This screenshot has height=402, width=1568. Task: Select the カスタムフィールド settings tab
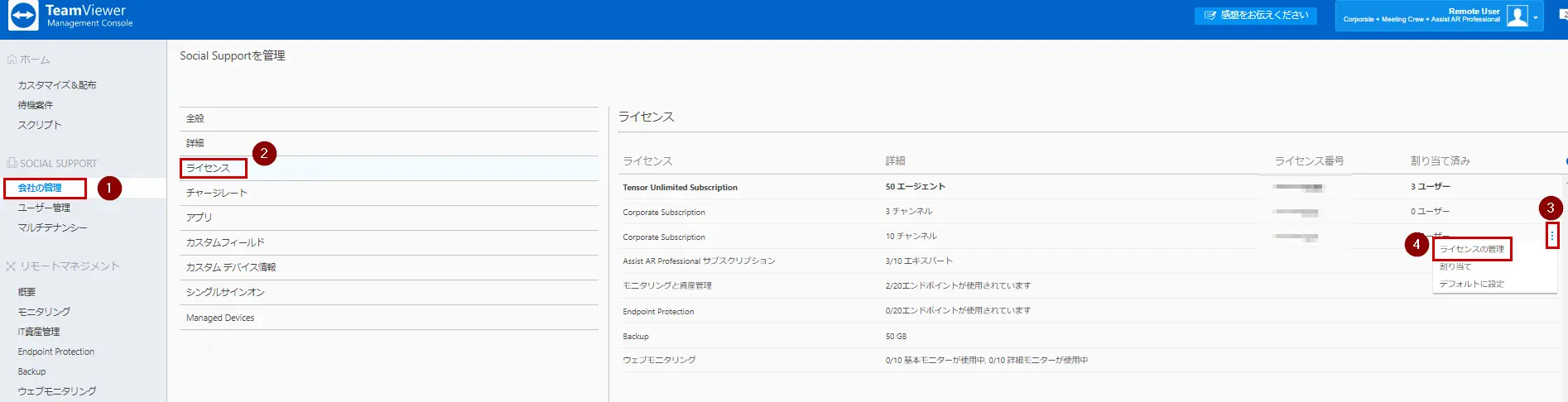point(389,242)
